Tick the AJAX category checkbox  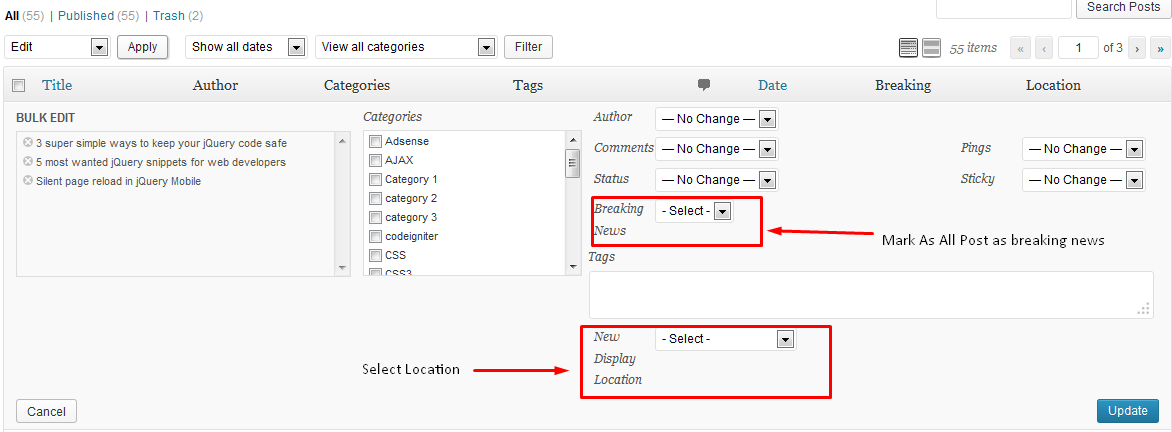click(x=375, y=160)
